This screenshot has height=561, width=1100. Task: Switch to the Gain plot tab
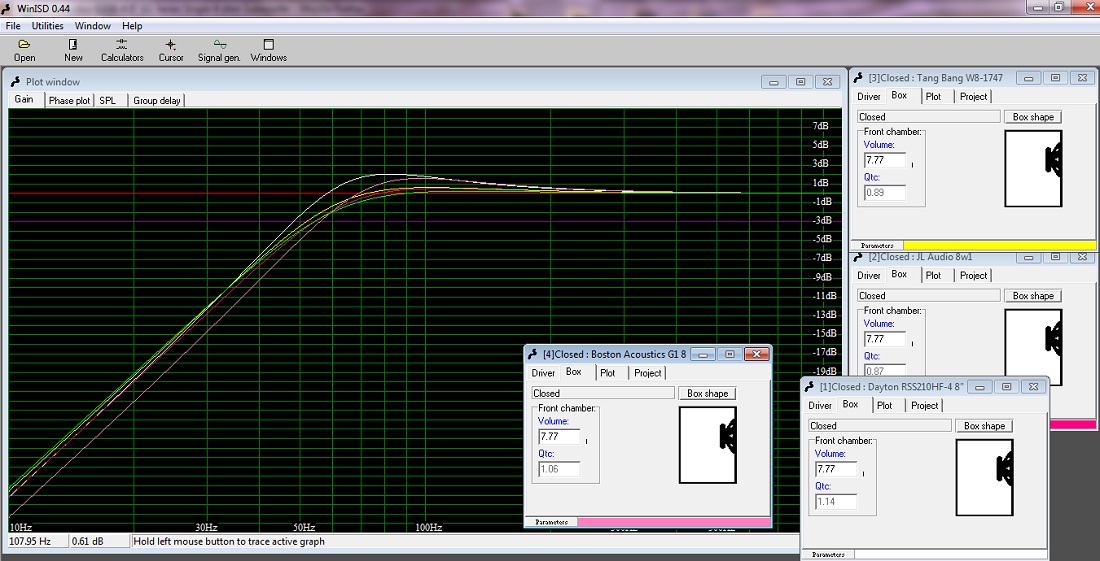25,100
